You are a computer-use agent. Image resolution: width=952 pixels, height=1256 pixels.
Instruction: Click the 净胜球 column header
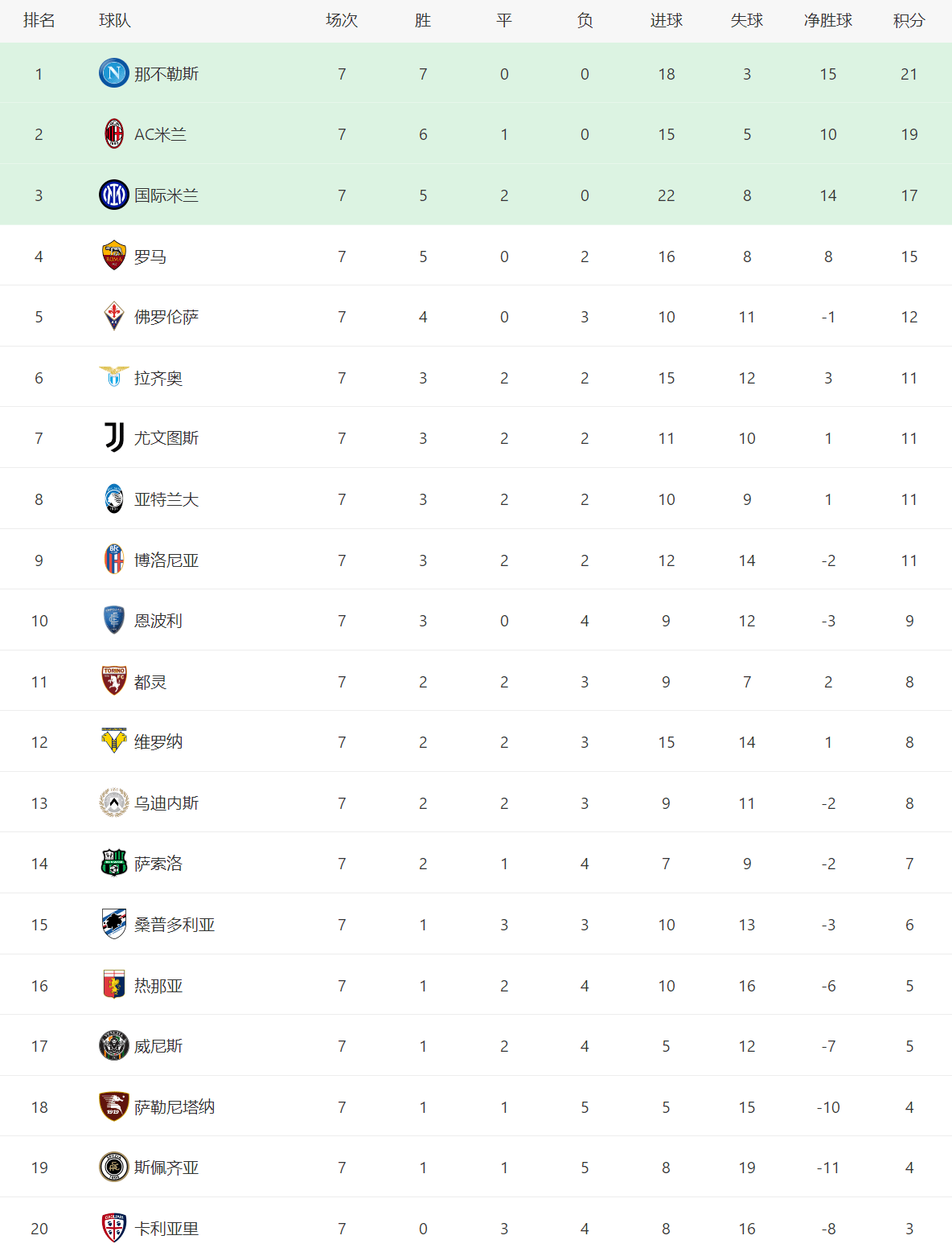pyautogui.click(x=828, y=21)
